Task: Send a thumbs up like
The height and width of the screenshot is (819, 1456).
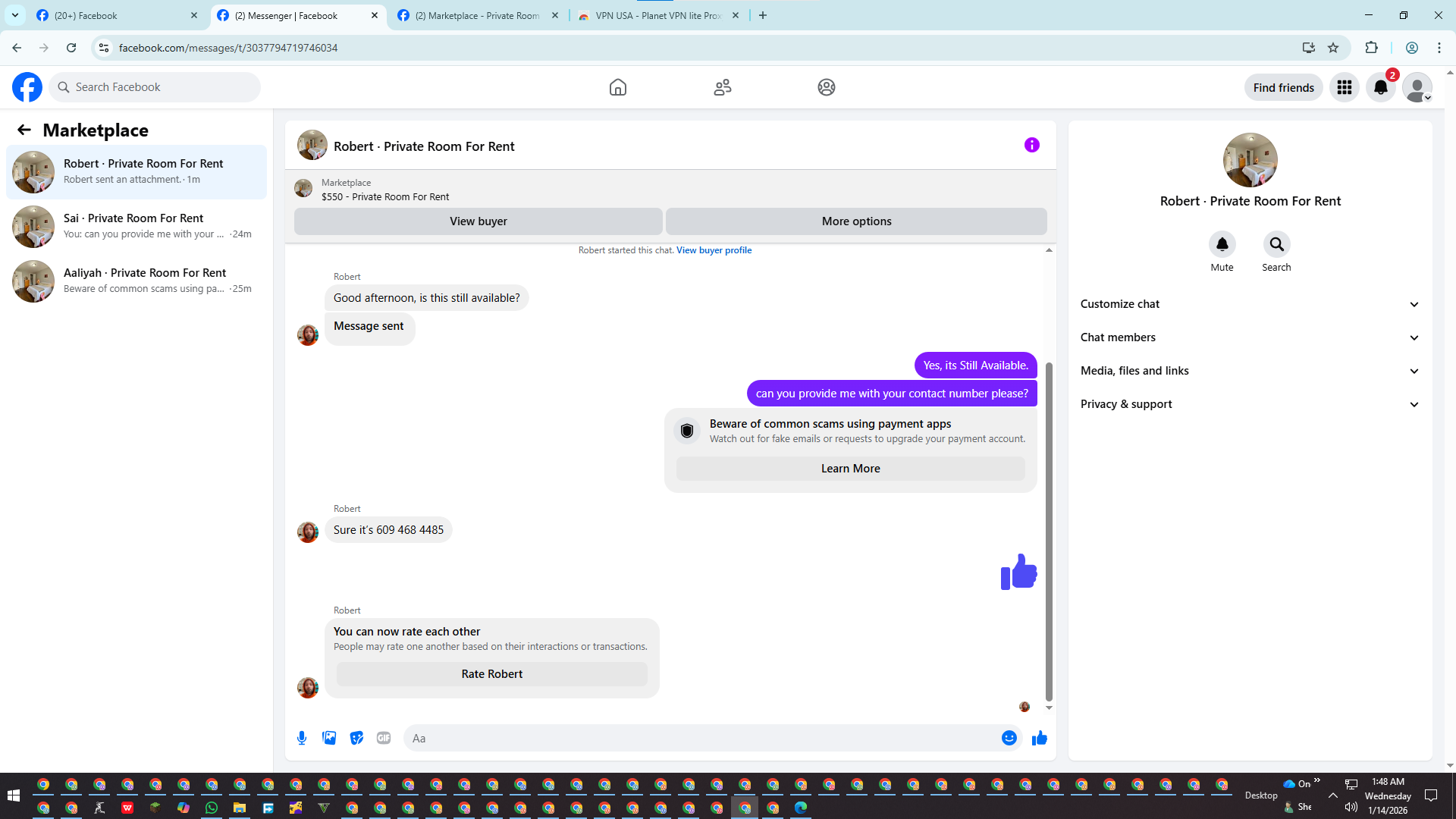Action: pos(1039,738)
